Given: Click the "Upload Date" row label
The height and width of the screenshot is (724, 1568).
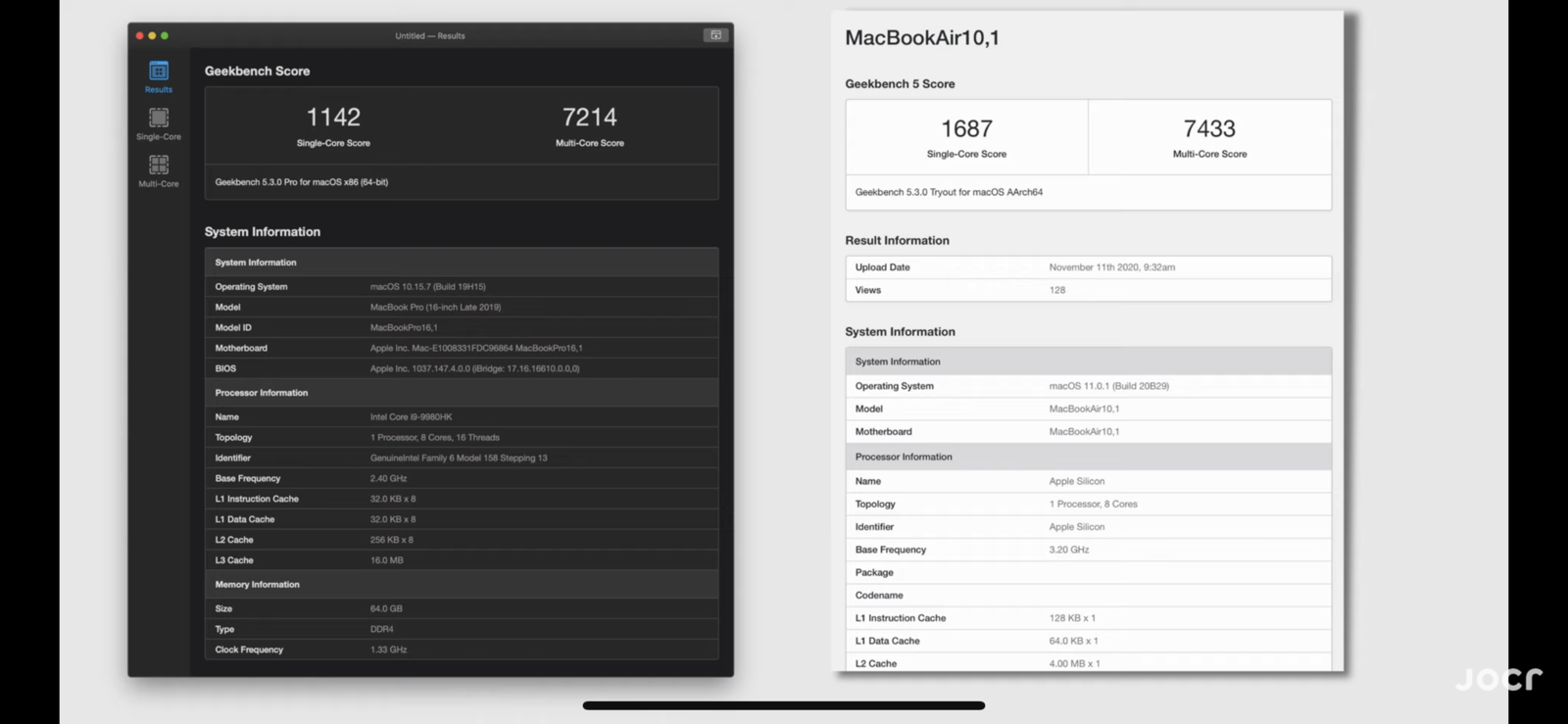Looking at the screenshot, I should coord(882,267).
